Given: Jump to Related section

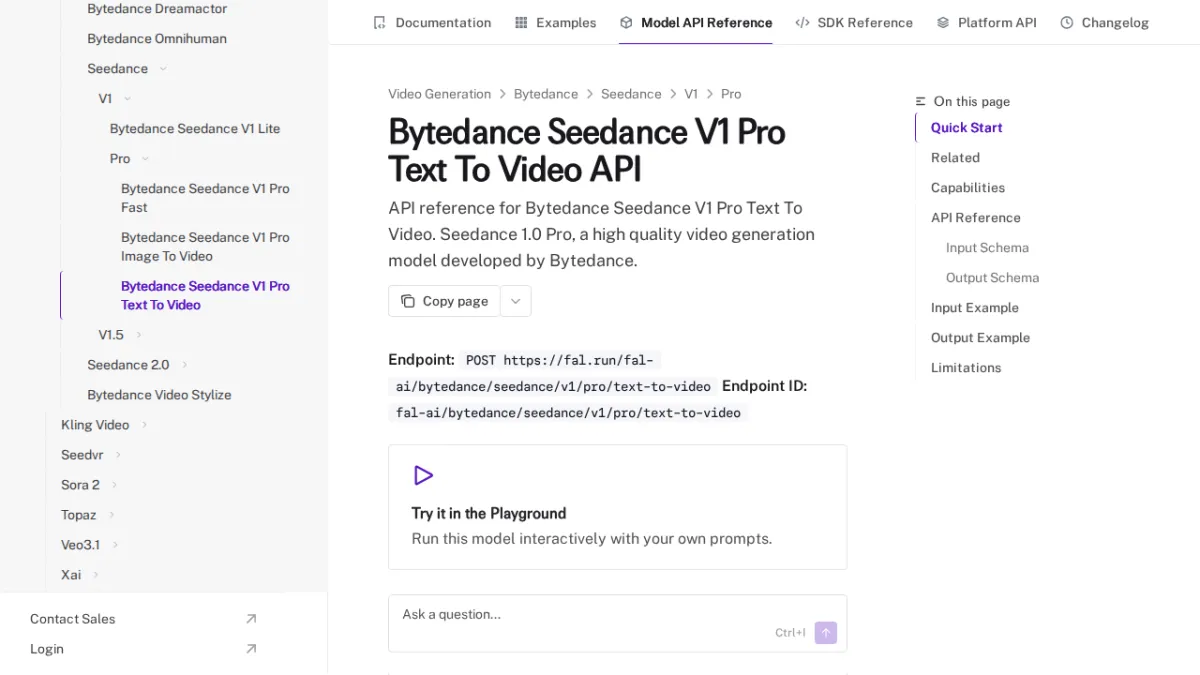Looking at the screenshot, I should (955, 158).
